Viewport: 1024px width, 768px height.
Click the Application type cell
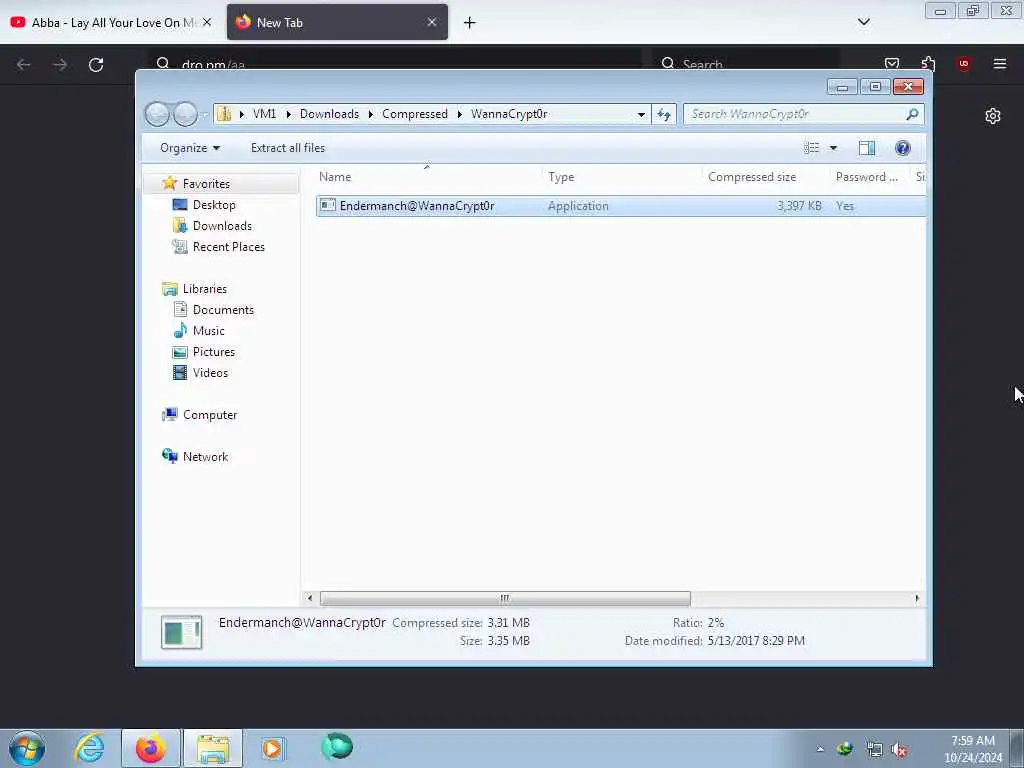pyautogui.click(x=578, y=206)
